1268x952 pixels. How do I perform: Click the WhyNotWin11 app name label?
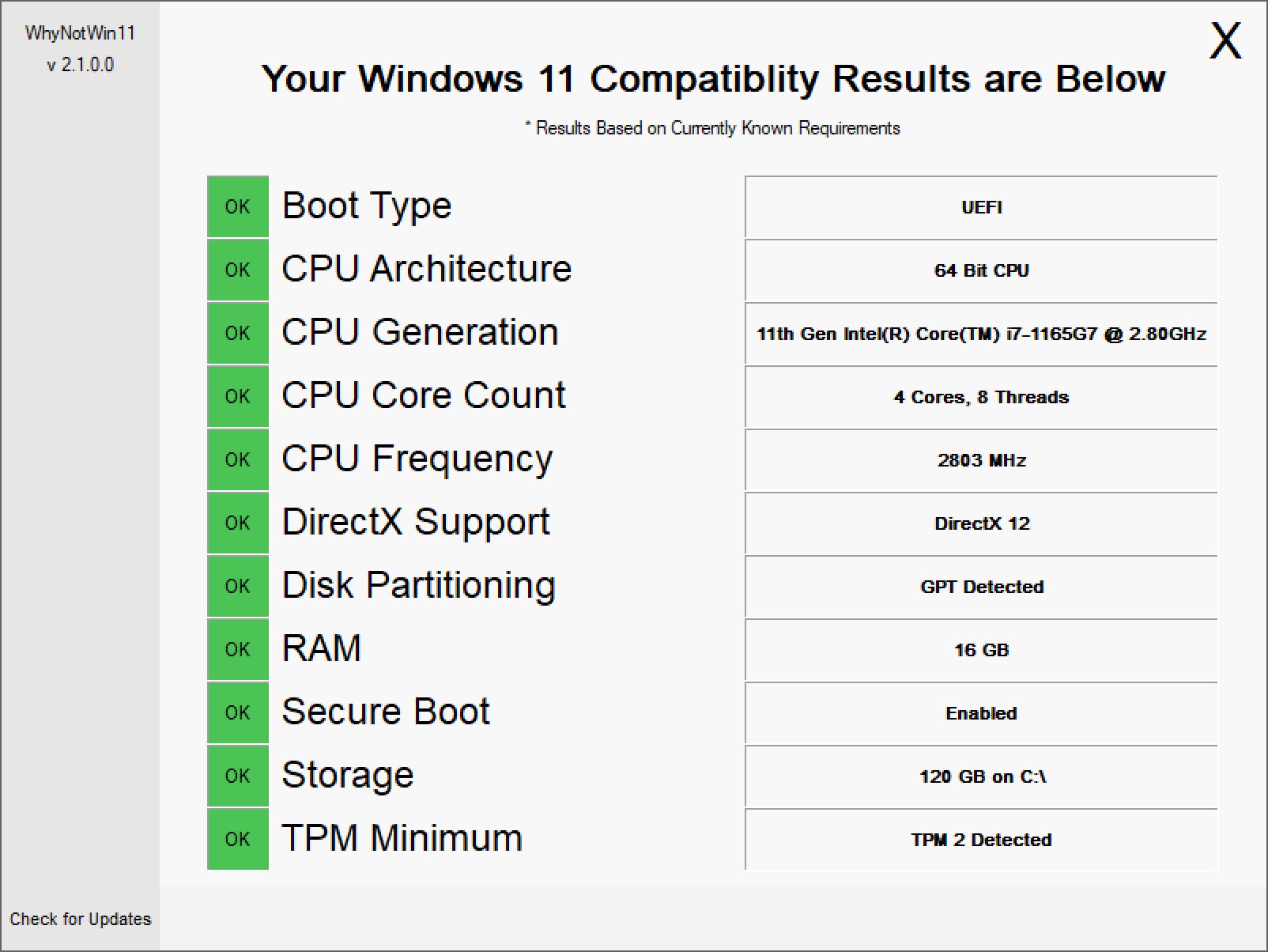80,33
